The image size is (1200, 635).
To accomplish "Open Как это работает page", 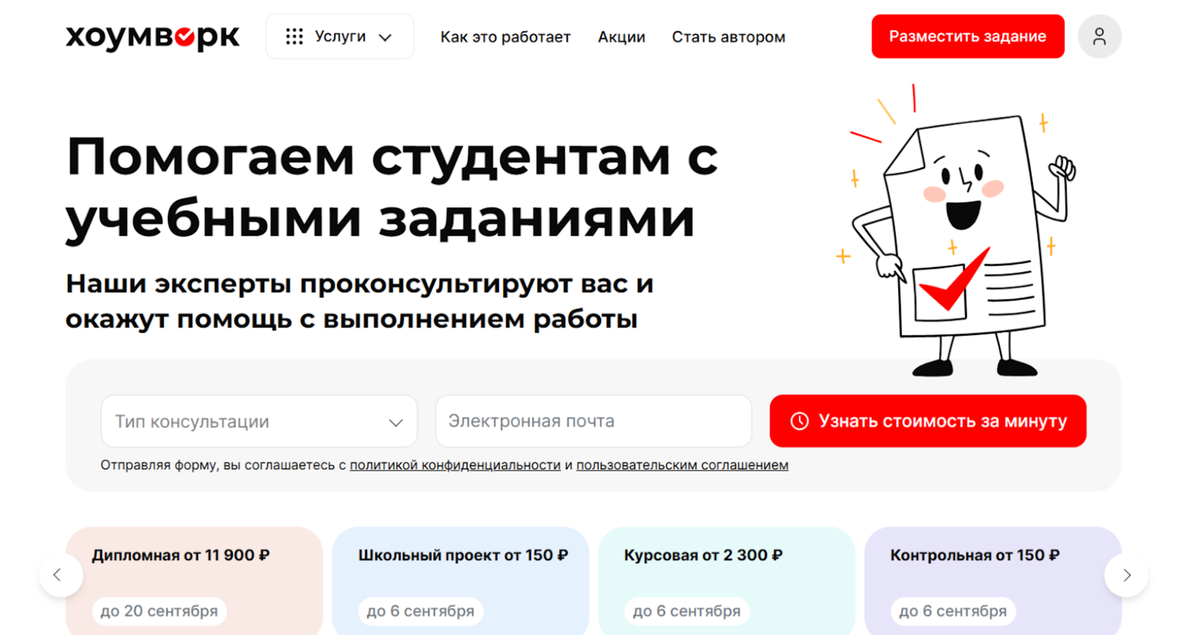I will coord(505,37).
